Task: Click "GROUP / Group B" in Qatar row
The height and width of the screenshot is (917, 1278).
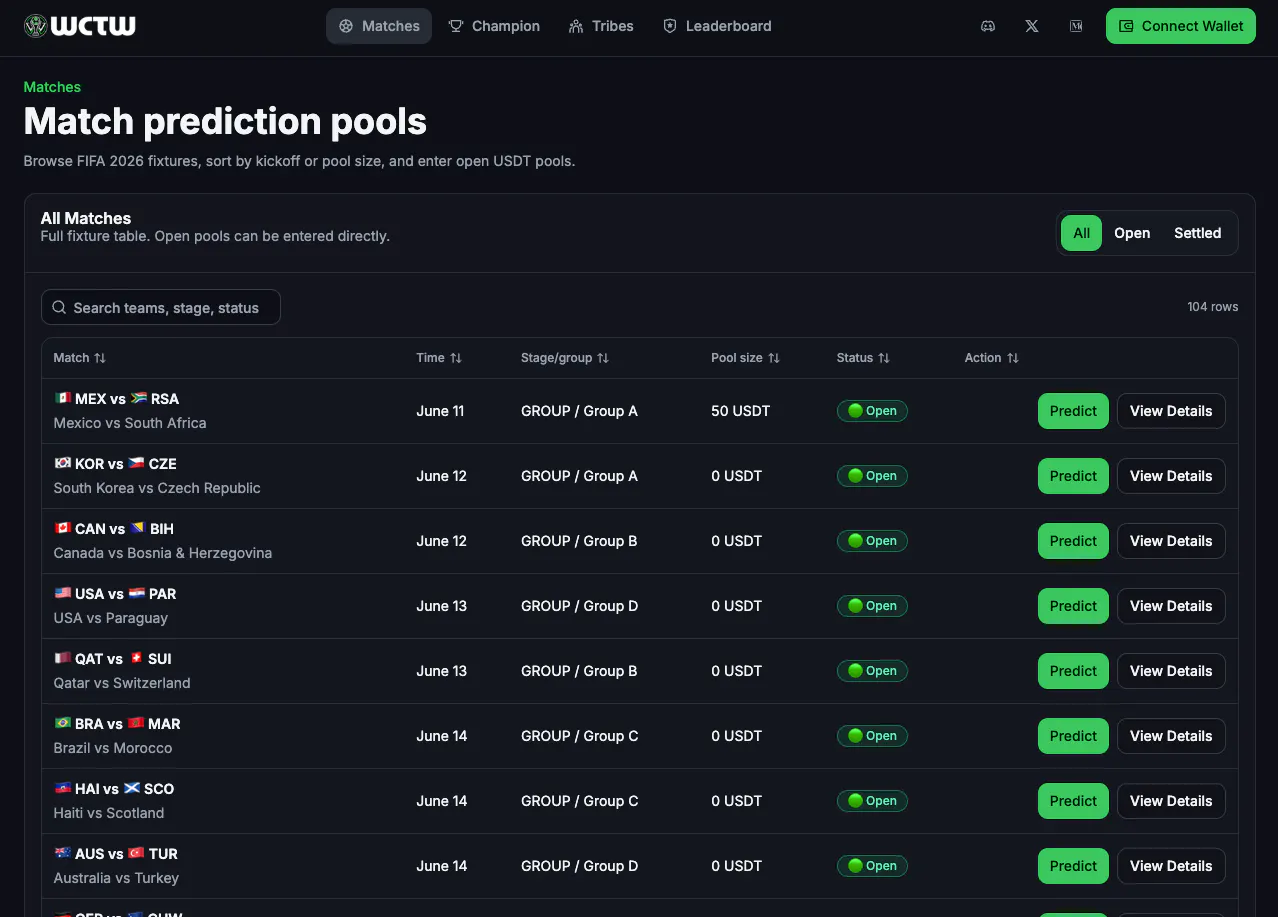Action: 579,671
